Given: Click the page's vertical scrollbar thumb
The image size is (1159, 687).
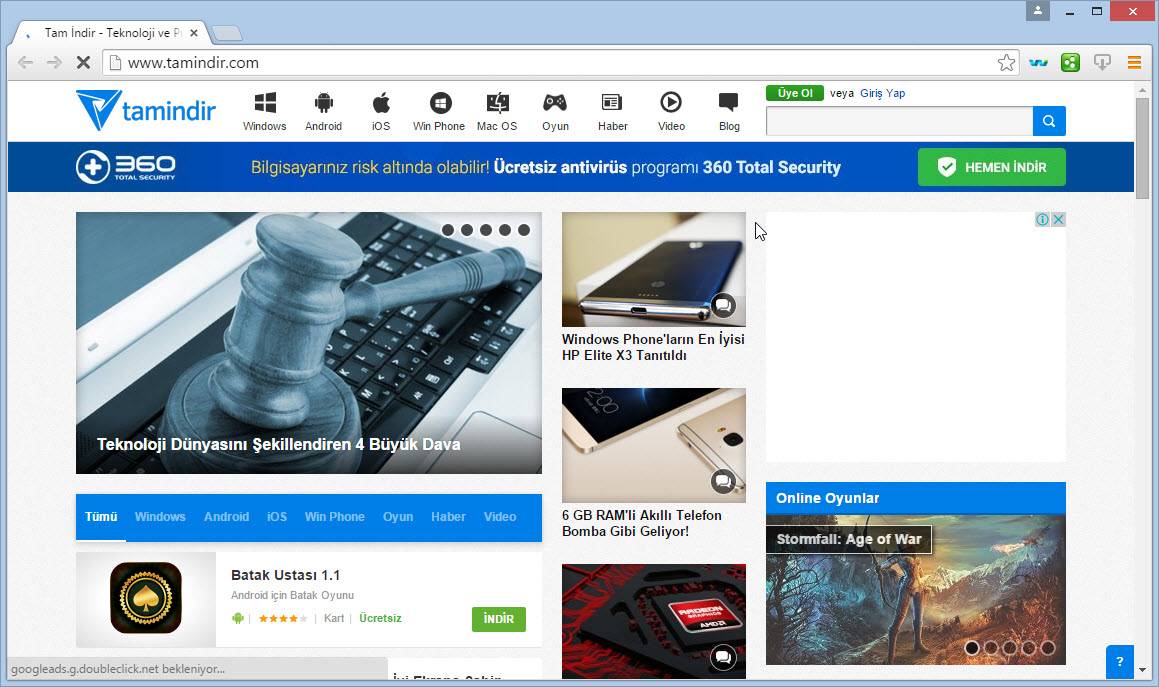Looking at the screenshot, I should pos(1142,147).
